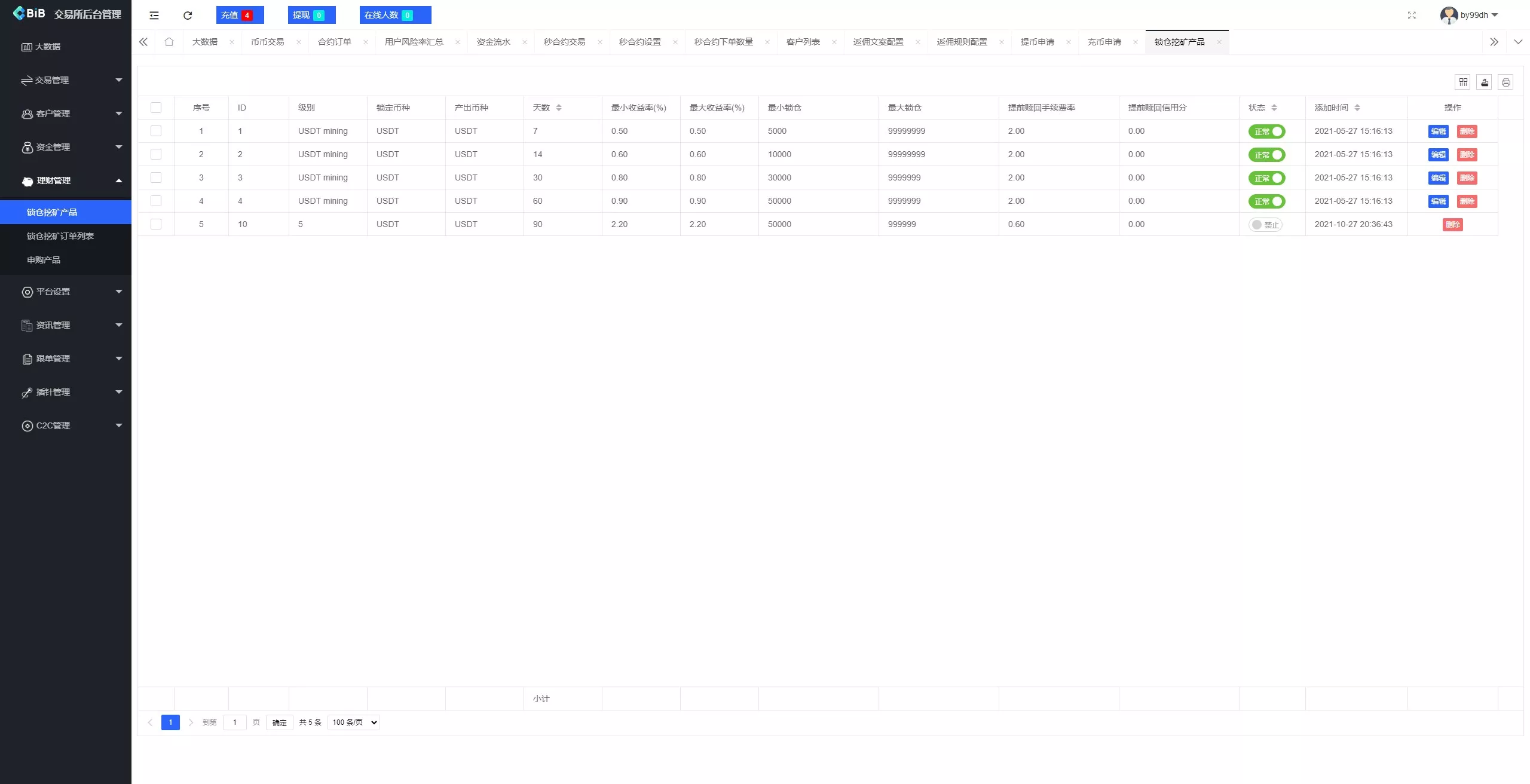This screenshot has height=784, width=1530.
Task: Print the table via the printer icon
Action: [1505, 82]
